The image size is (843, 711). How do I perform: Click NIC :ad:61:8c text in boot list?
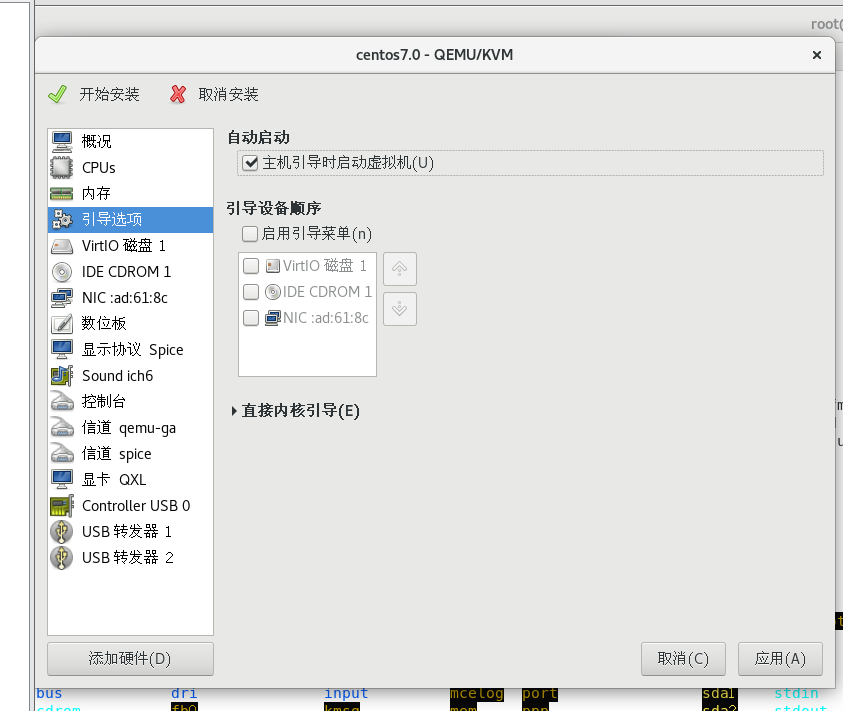(x=326, y=318)
